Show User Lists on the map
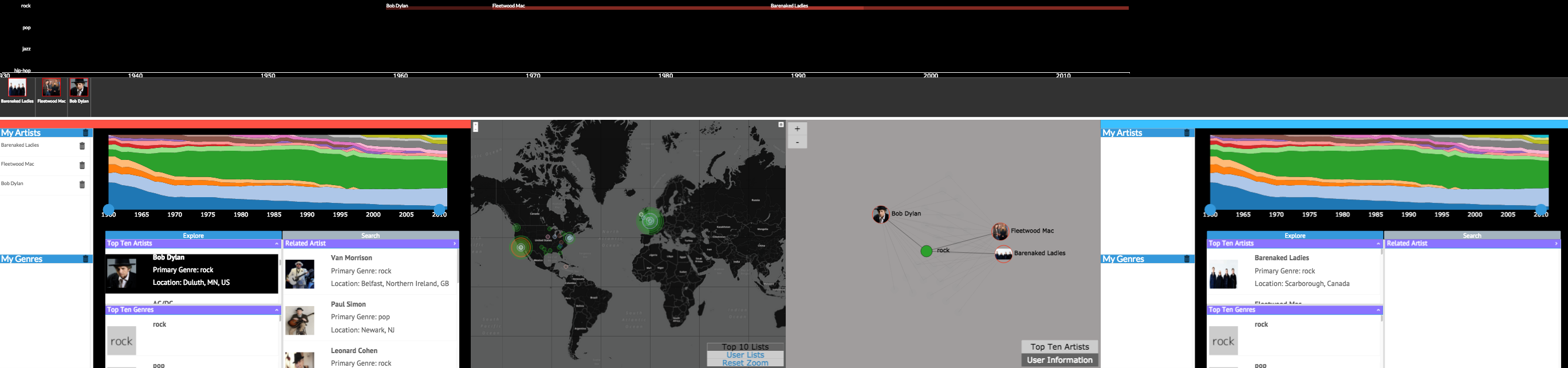Screen dimensions: 1568x368 pos(745,355)
